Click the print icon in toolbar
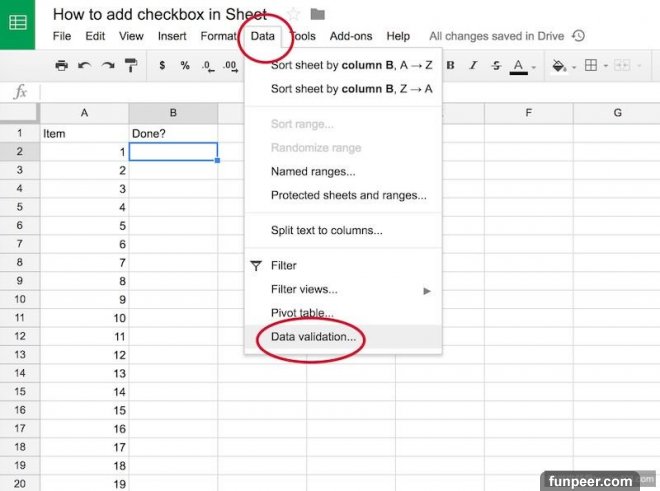The height and width of the screenshot is (491, 660). tap(62, 66)
